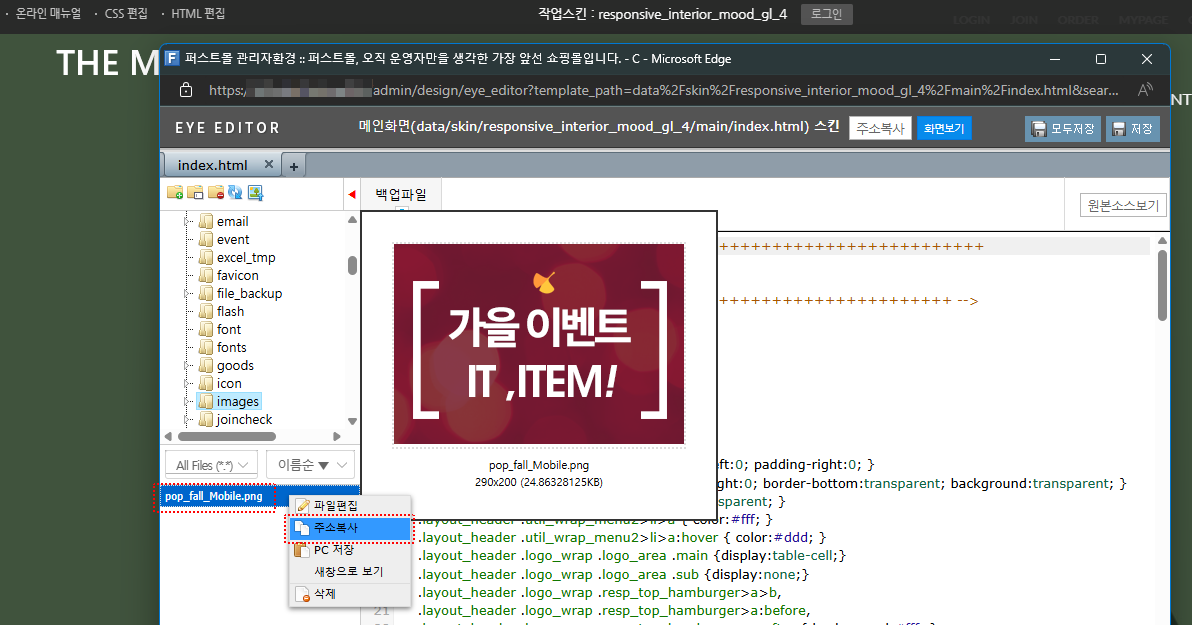The image size is (1192, 625).
Task: Click the 원본소스보기 button
Action: point(1123,205)
